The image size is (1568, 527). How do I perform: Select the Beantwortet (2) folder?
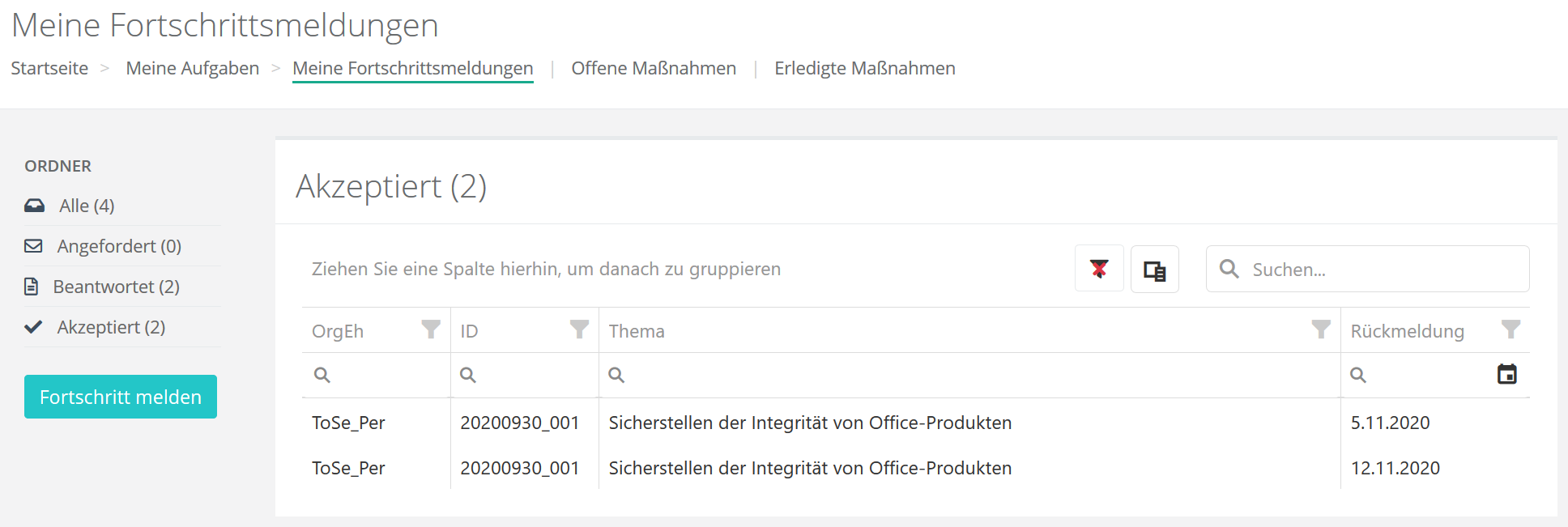tap(116, 287)
